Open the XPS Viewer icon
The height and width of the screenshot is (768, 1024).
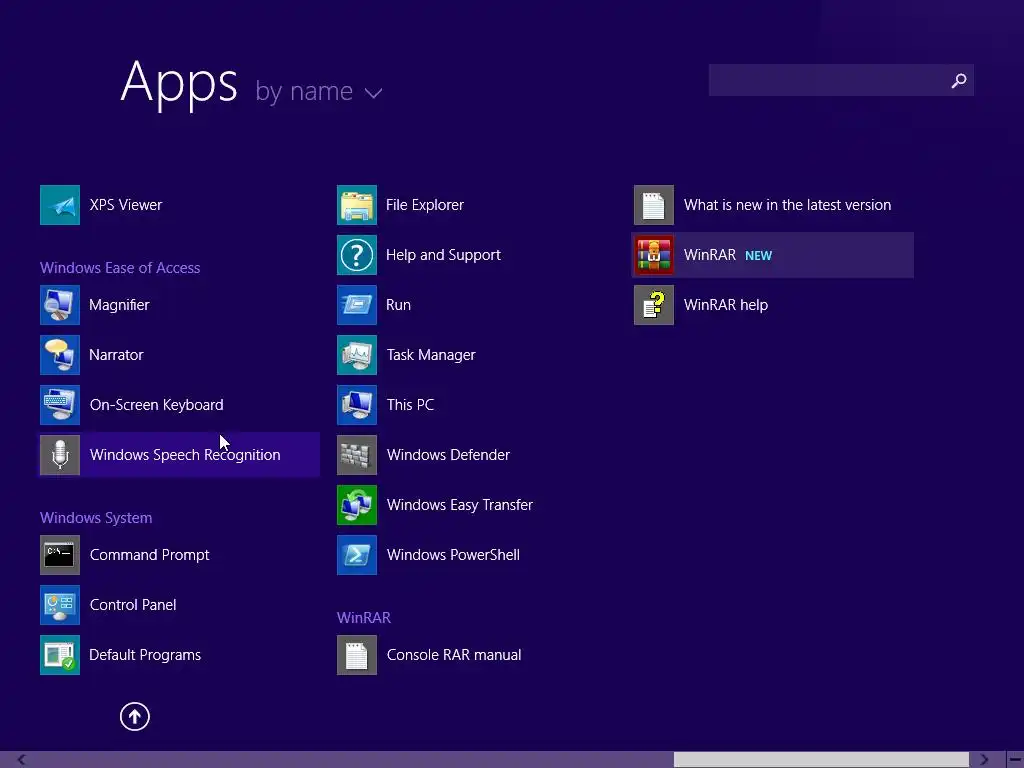tap(59, 205)
